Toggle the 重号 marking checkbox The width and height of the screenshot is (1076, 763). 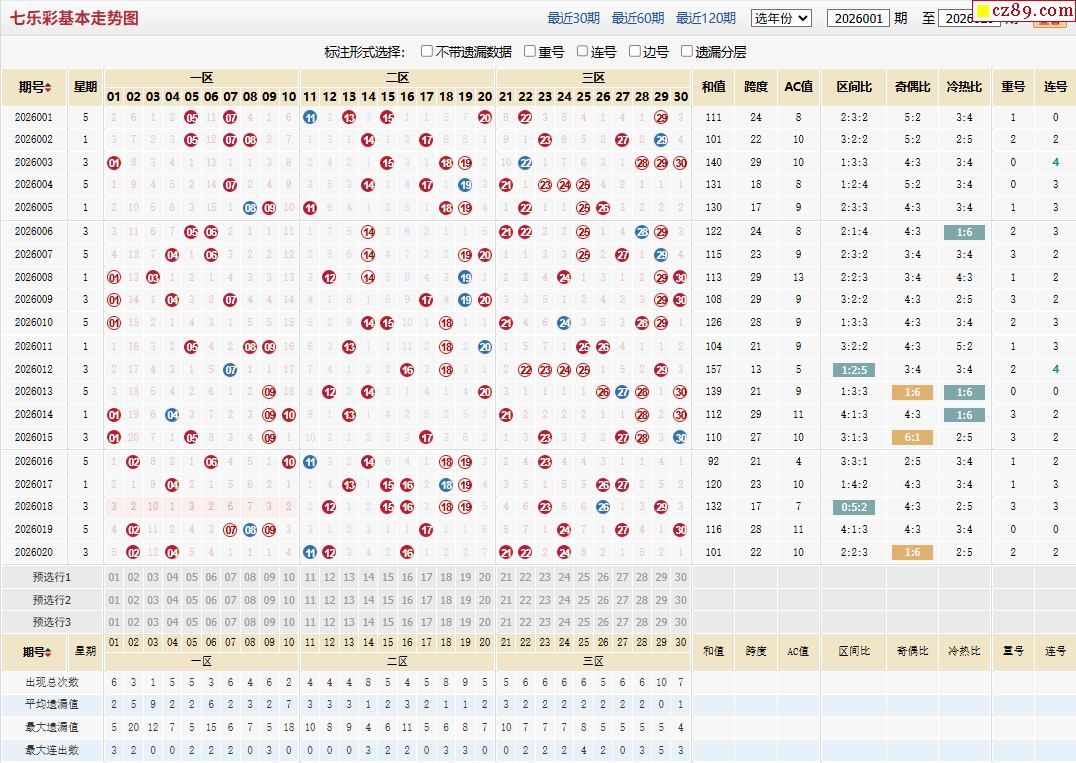click(529, 51)
